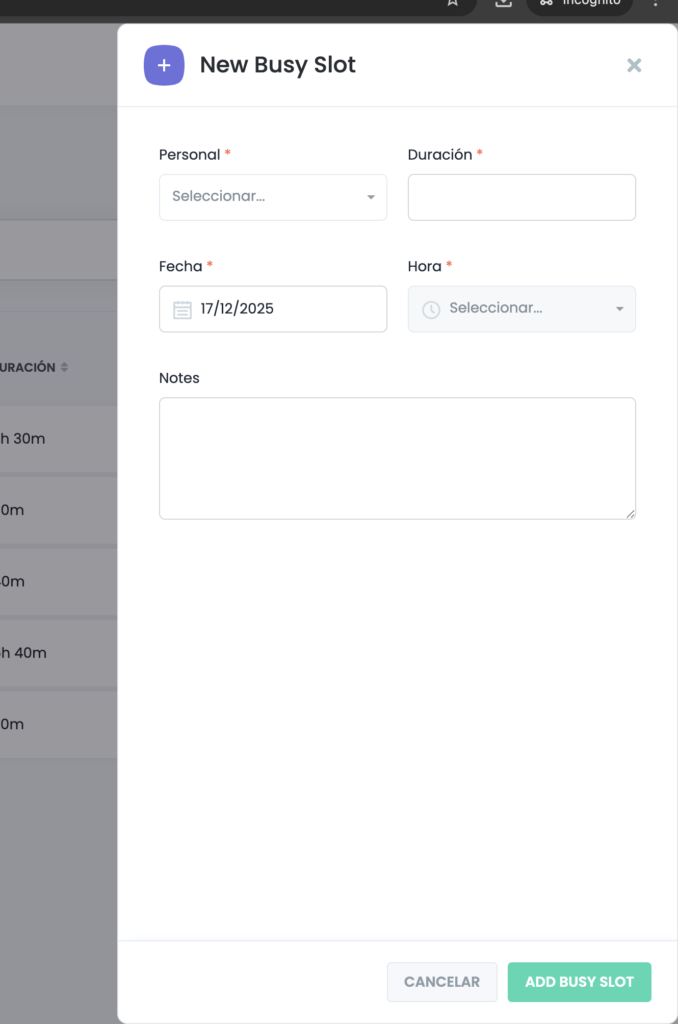This screenshot has height=1024, width=678.
Task: Open the Incognito profile indicator
Action: point(579,4)
